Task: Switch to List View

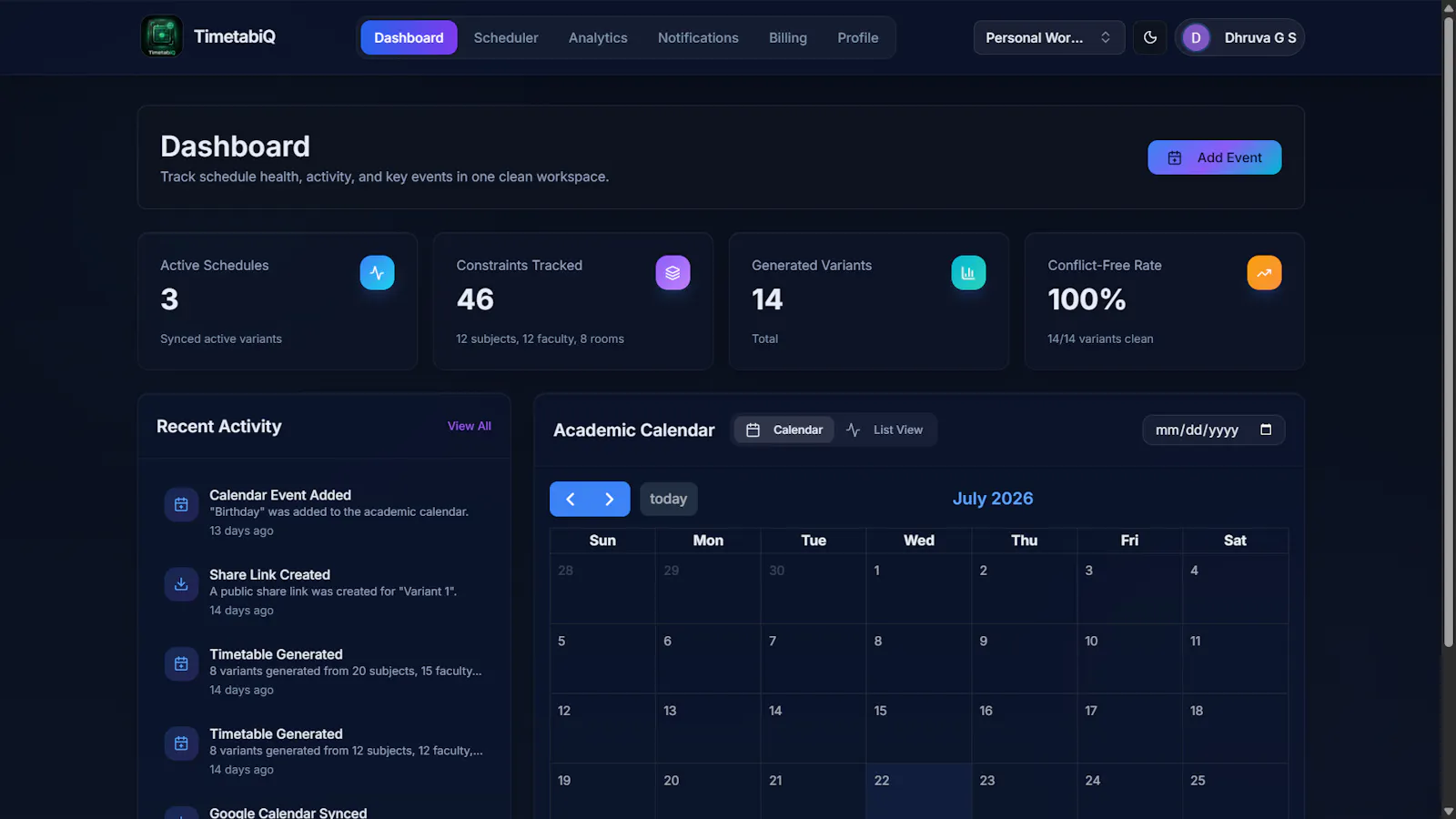Action: click(x=885, y=430)
